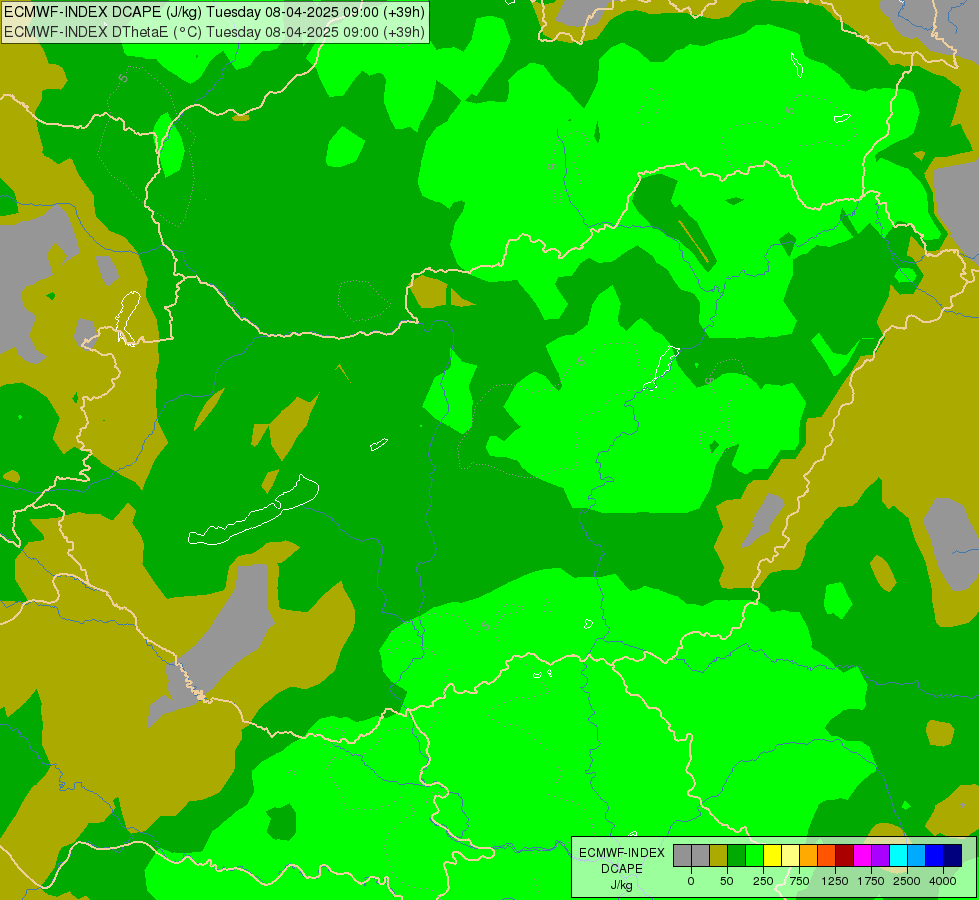The width and height of the screenshot is (979, 900).
Task: Click the elongated Lake Balaton outline
Action: pyautogui.click(x=253, y=510)
